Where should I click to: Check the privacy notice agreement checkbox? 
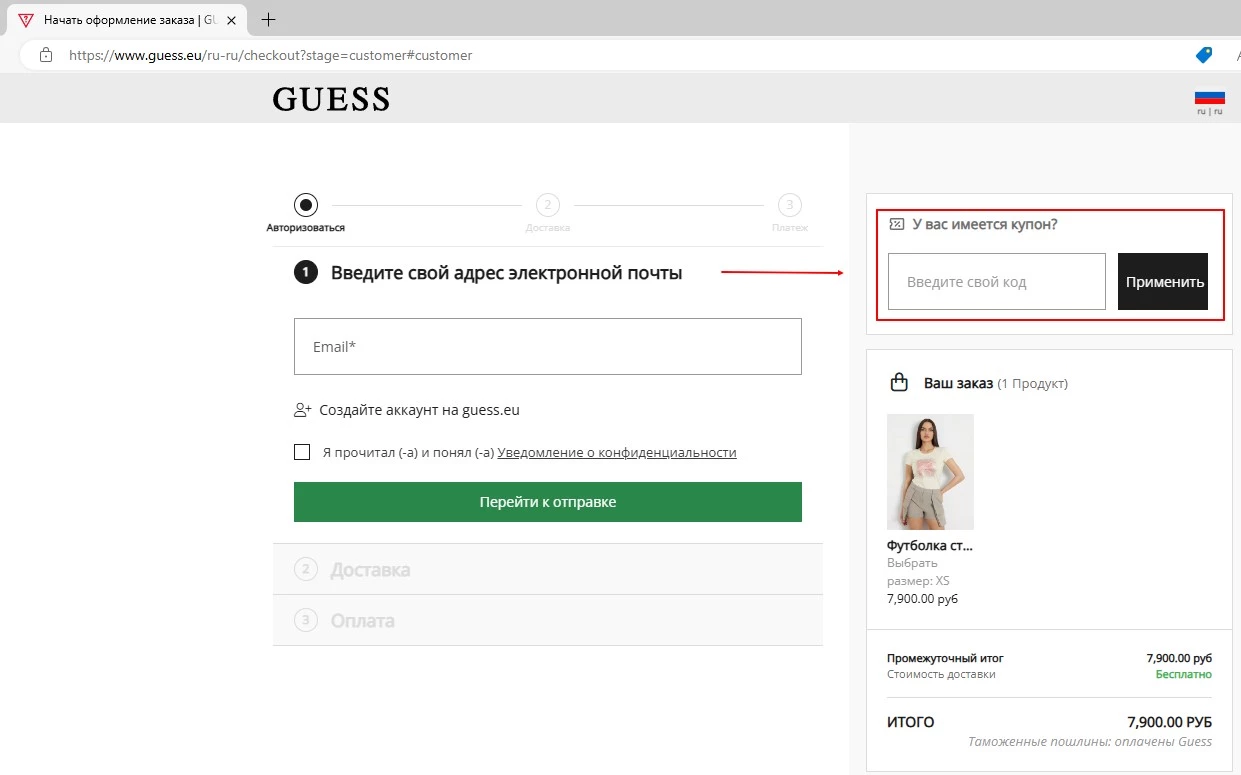click(x=302, y=452)
